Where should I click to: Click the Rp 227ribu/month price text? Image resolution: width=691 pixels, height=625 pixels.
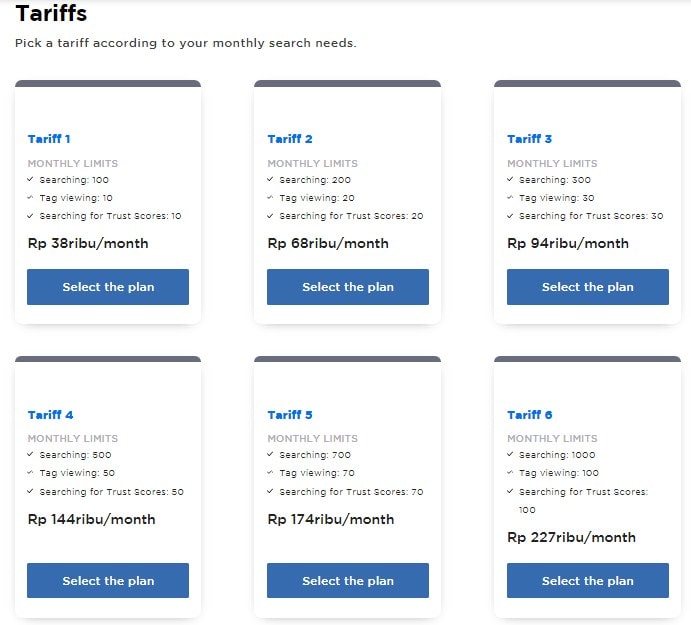point(572,537)
